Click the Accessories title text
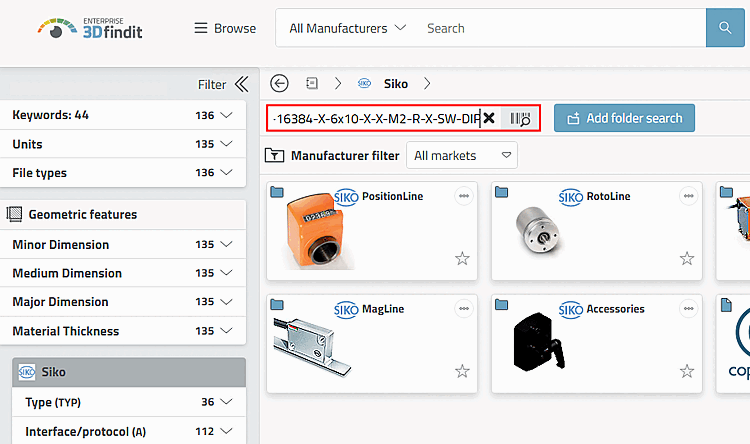 point(616,309)
